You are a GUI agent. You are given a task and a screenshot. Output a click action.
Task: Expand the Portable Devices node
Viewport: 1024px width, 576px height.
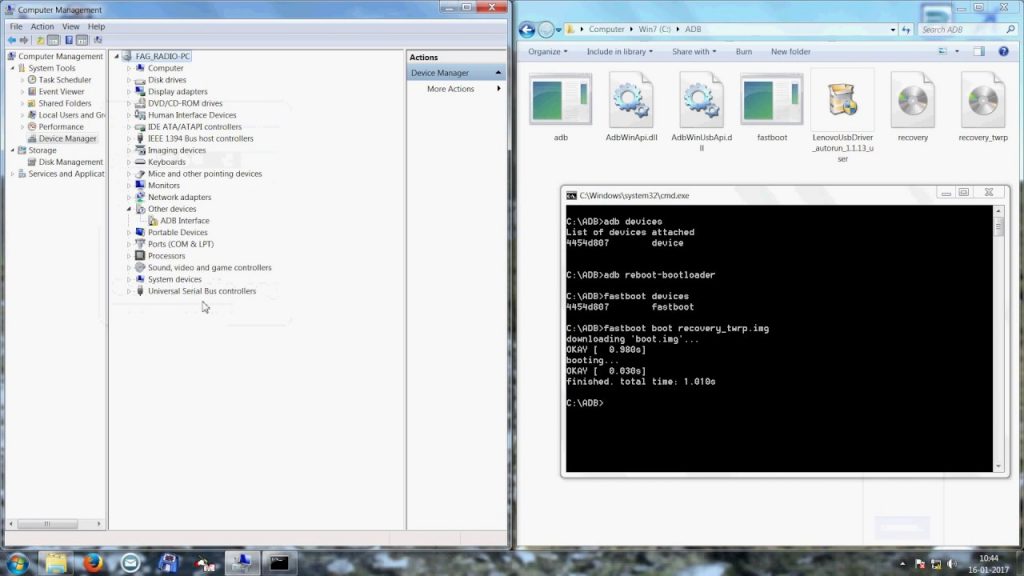(x=129, y=232)
